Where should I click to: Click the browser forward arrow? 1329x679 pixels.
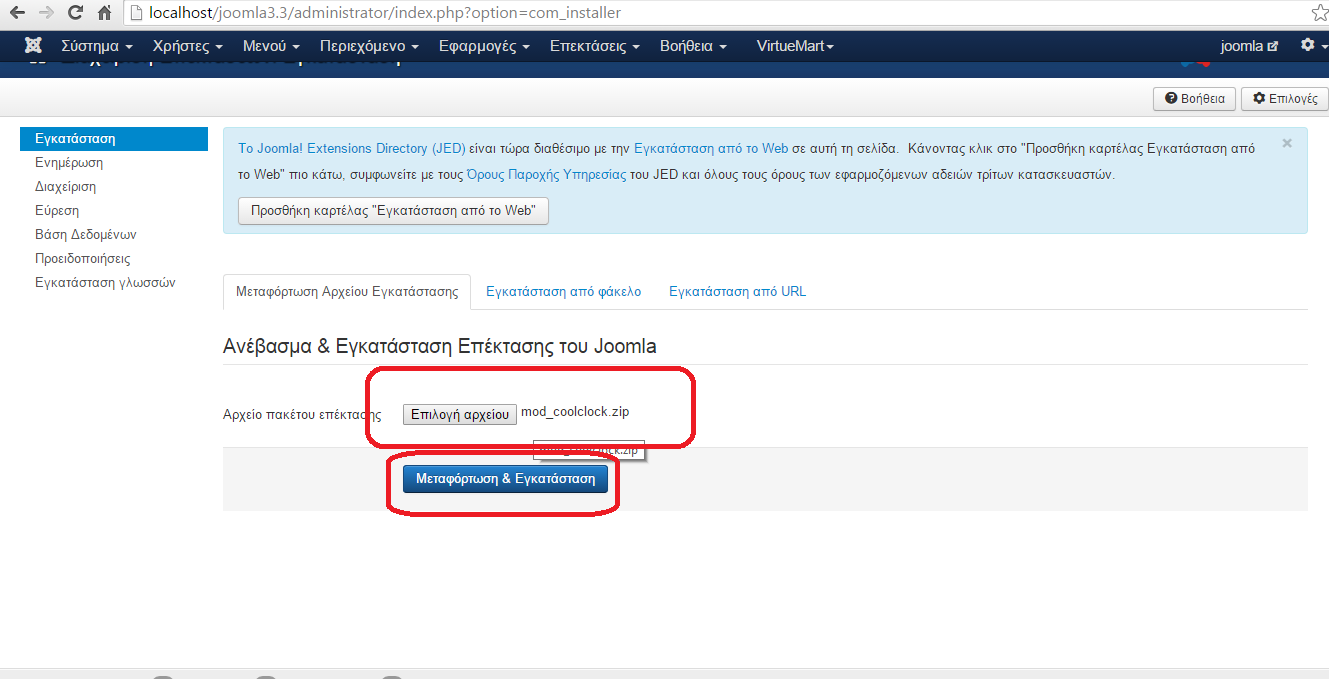click(x=46, y=14)
